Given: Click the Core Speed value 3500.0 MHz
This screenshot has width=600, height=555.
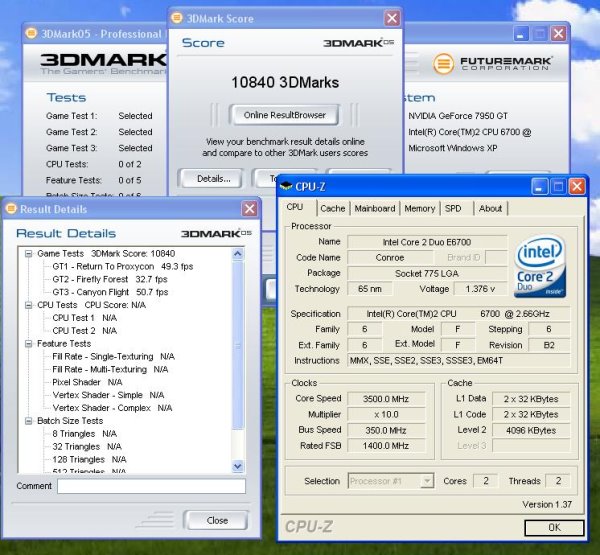Looking at the screenshot, I should pos(386,399).
